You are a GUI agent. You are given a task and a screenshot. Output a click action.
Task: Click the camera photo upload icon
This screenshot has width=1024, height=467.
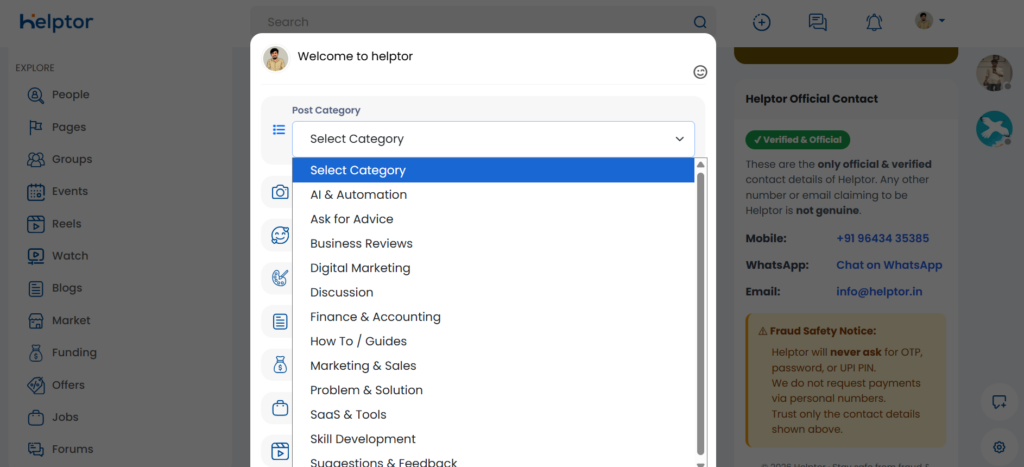click(280, 192)
